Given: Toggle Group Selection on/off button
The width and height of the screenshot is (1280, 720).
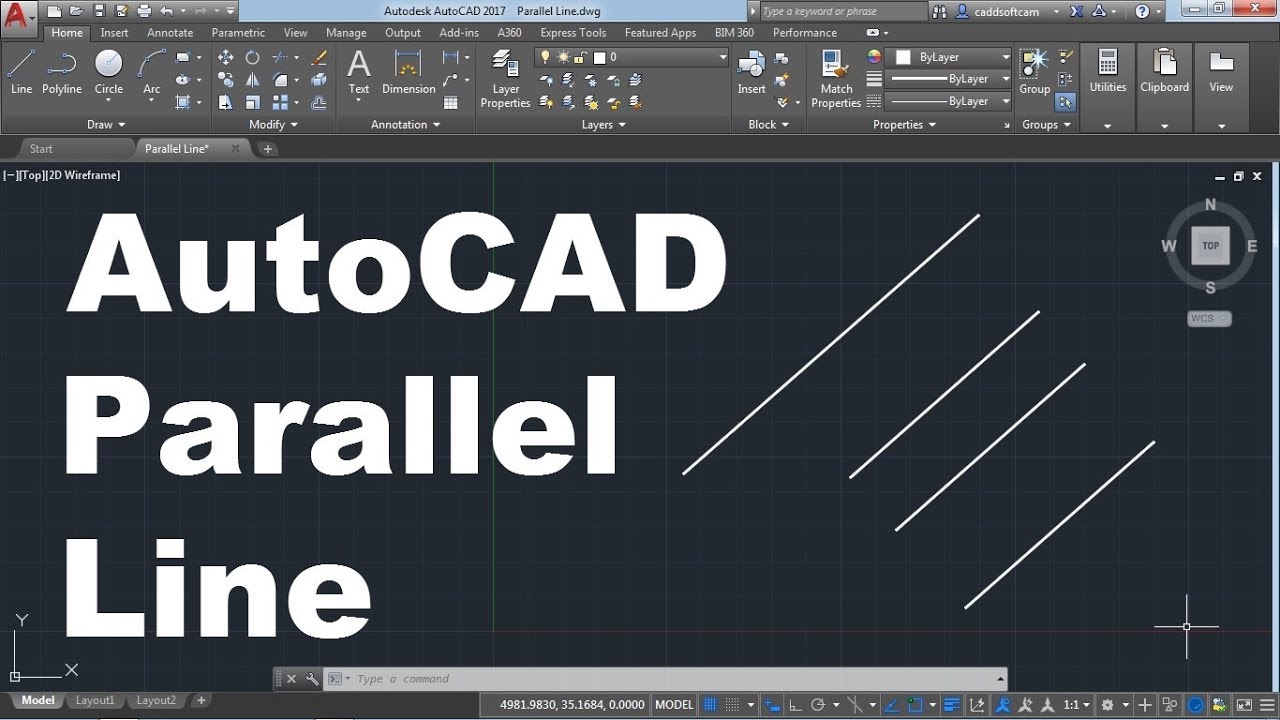Looking at the screenshot, I should 1065,102.
